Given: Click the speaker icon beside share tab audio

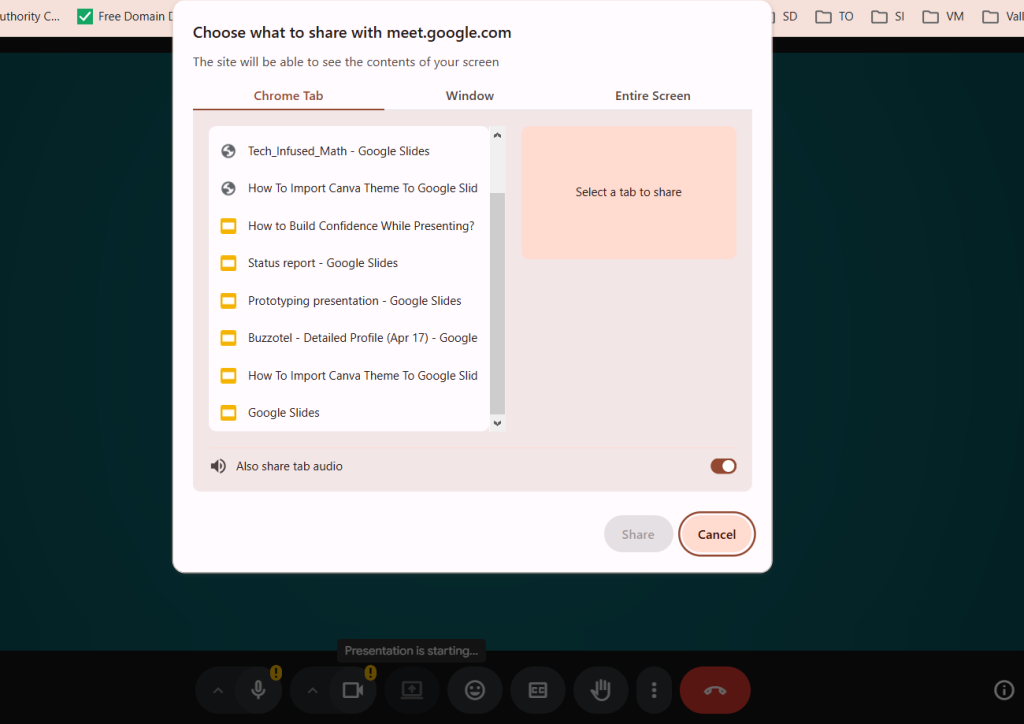Looking at the screenshot, I should [x=218, y=465].
